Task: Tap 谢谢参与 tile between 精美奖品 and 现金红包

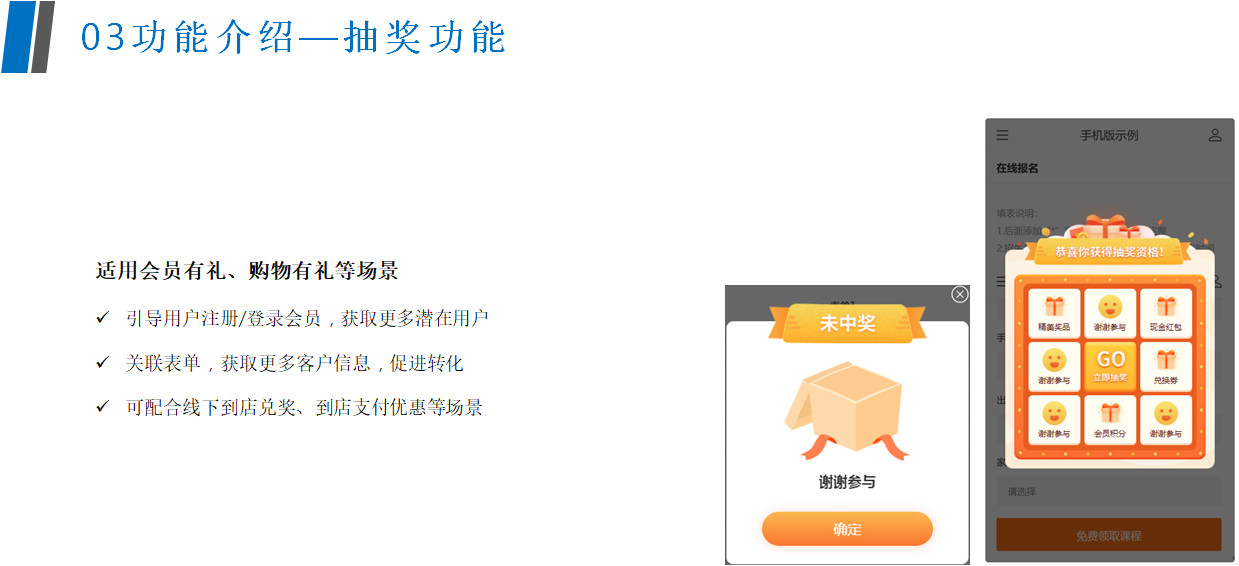Action: coord(1110,313)
